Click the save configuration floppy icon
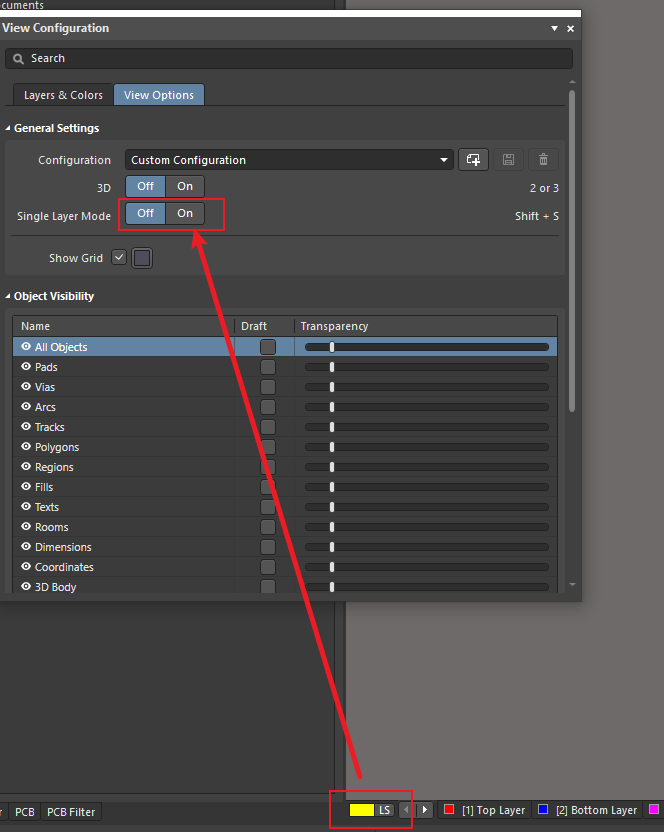This screenshot has width=664, height=832. coord(508,159)
